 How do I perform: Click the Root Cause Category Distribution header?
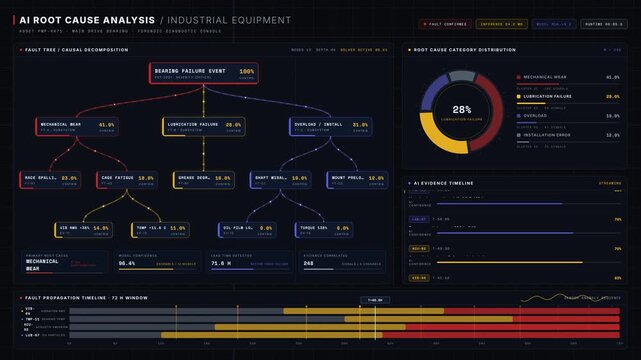(464, 50)
